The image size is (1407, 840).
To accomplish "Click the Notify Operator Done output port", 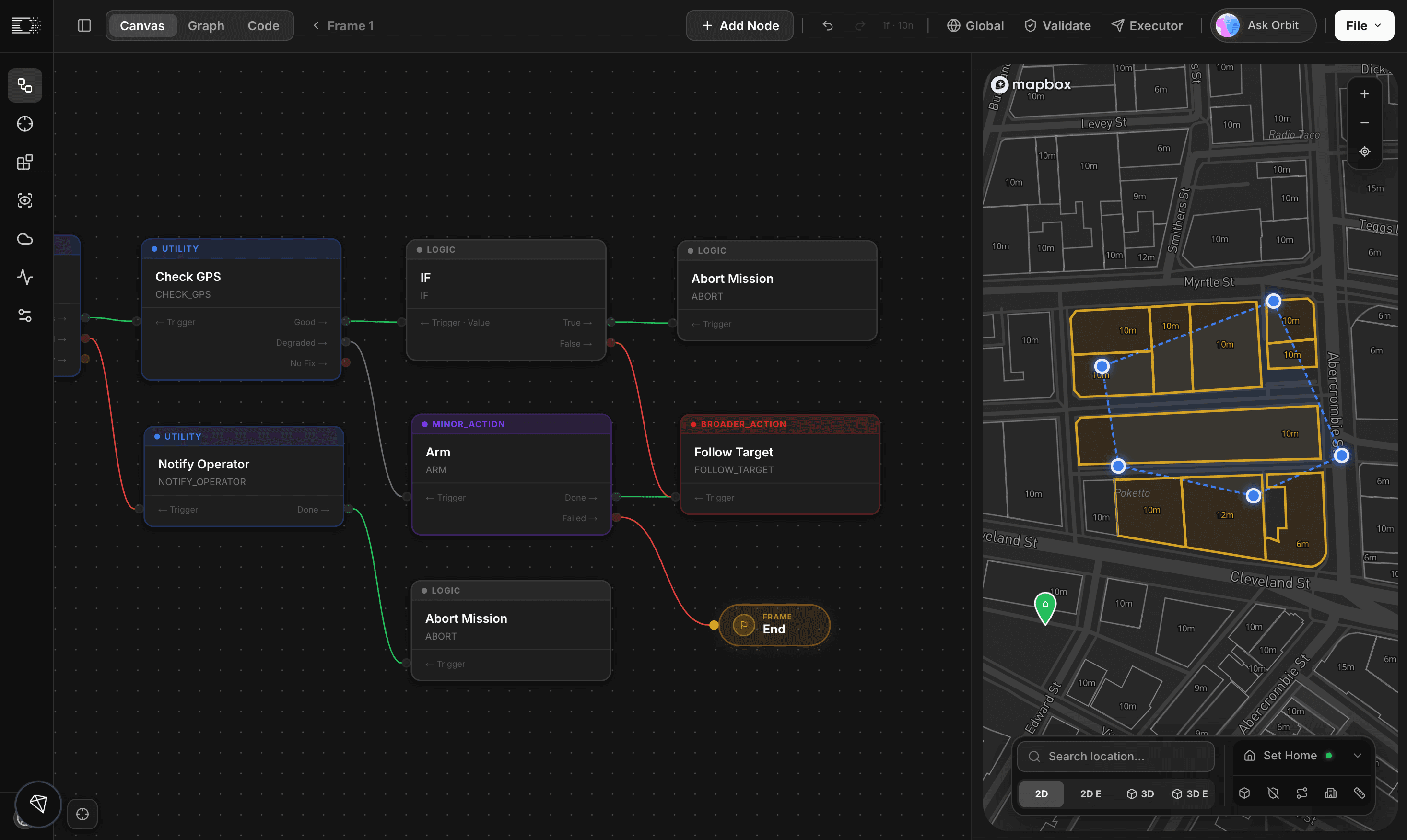I will [349, 509].
